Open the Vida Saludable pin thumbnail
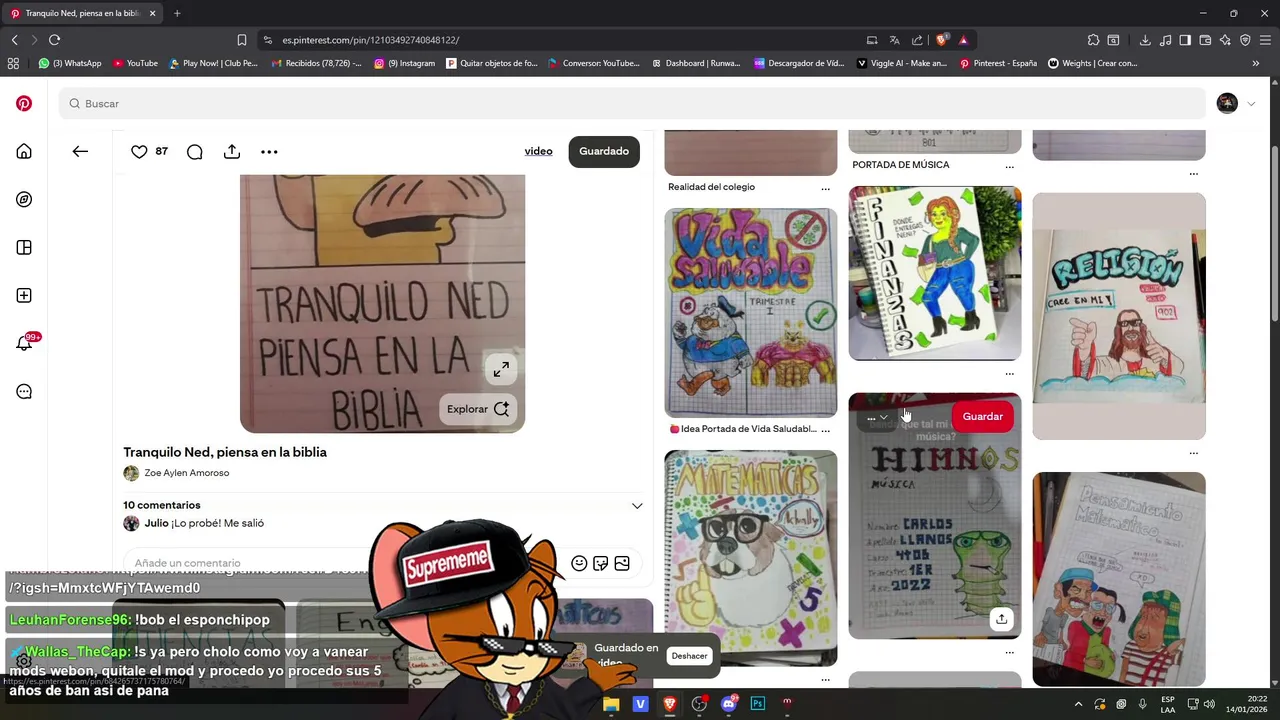The width and height of the screenshot is (1280, 720). click(x=751, y=313)
